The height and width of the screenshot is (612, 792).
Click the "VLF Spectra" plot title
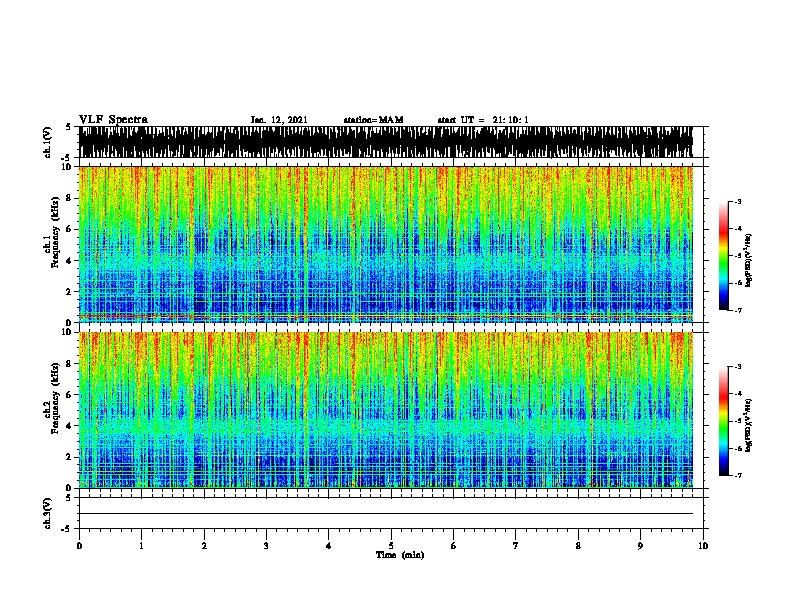[113, 120]
